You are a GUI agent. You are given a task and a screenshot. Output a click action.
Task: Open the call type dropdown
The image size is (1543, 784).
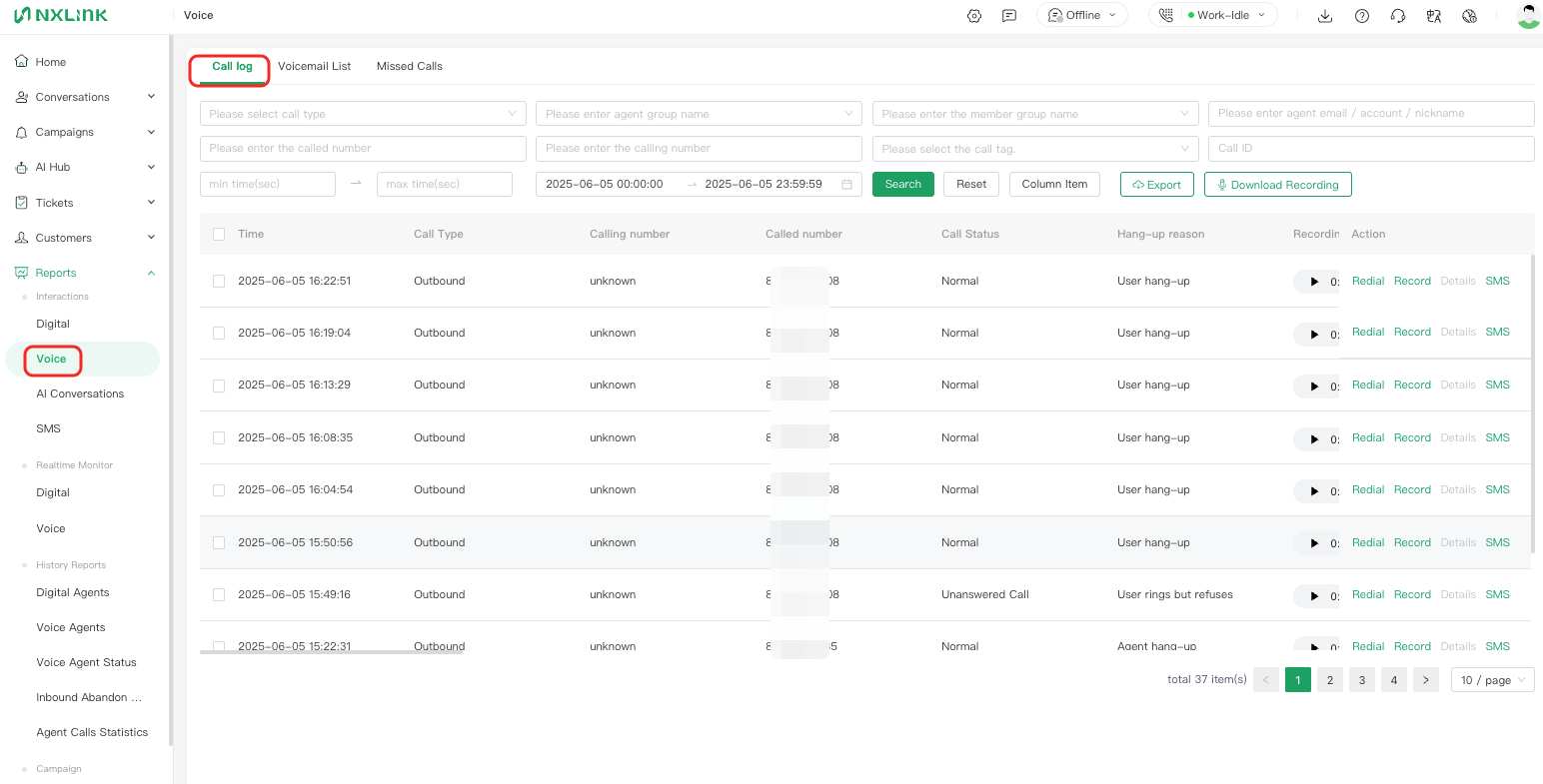point(363,114)
